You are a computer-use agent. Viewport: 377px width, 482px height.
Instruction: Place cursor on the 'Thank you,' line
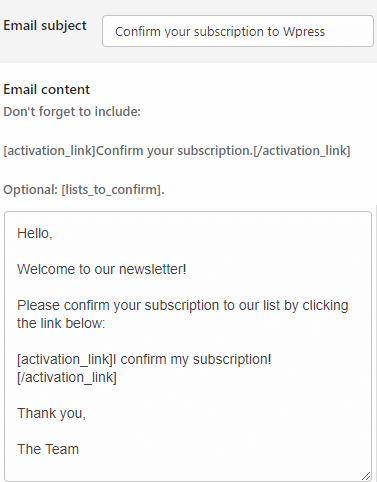(52, 413)
